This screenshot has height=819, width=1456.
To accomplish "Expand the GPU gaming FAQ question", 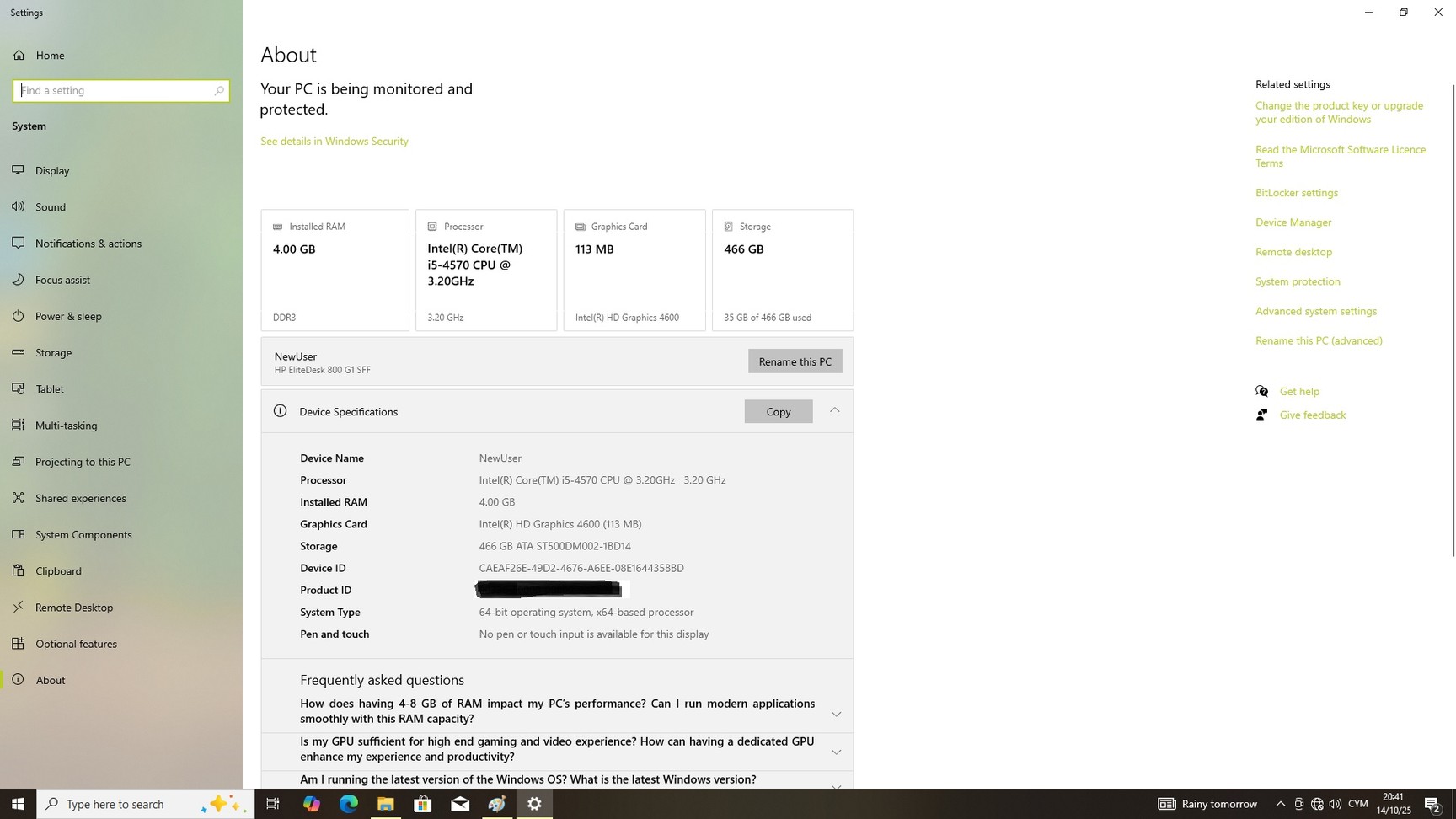I will click(x=836, y=752).
